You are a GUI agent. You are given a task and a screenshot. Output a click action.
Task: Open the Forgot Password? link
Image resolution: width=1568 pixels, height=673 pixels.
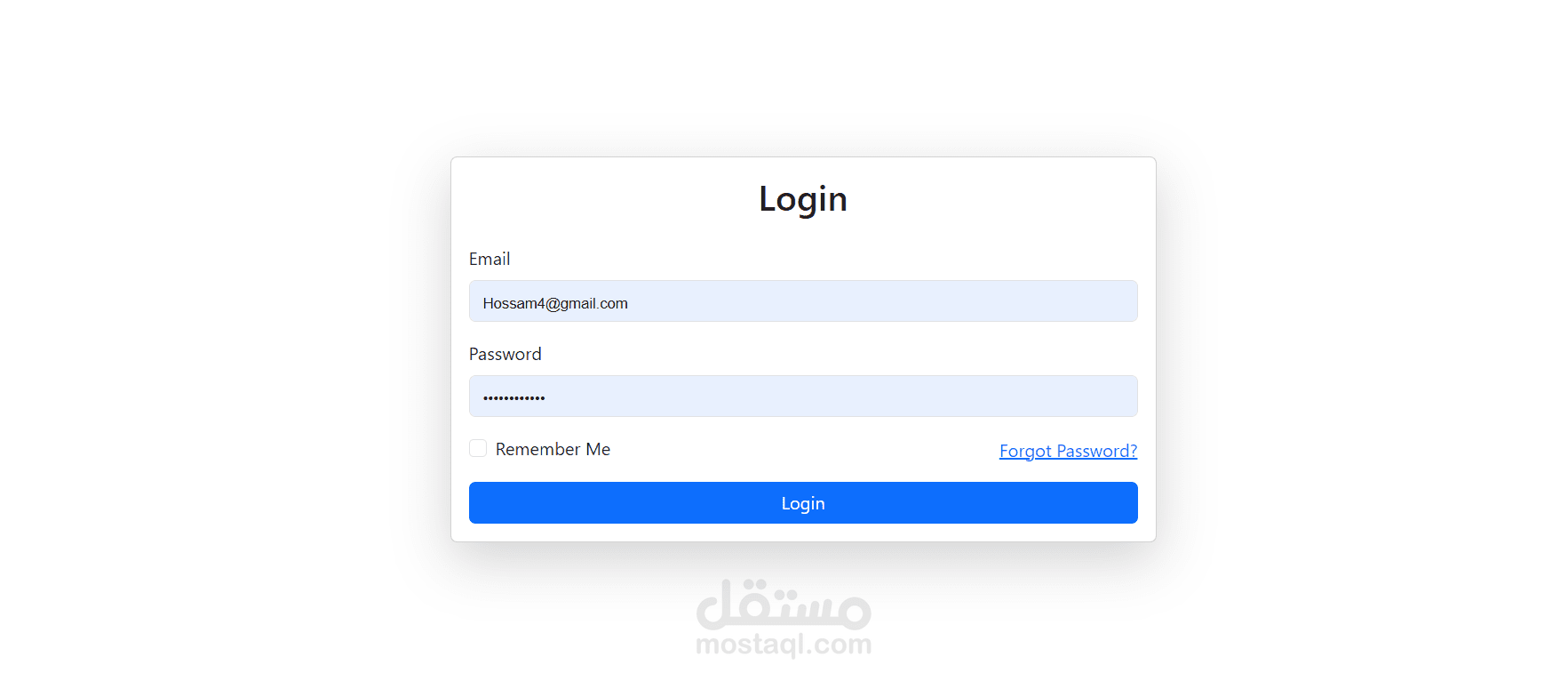click(1068, 451)
